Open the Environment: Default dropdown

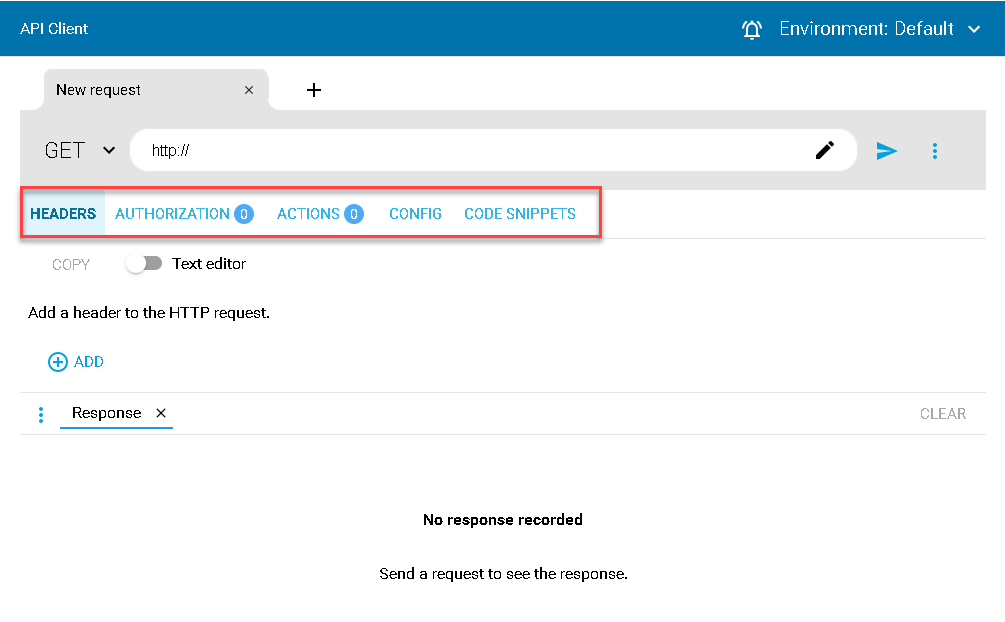click(880, 29)
